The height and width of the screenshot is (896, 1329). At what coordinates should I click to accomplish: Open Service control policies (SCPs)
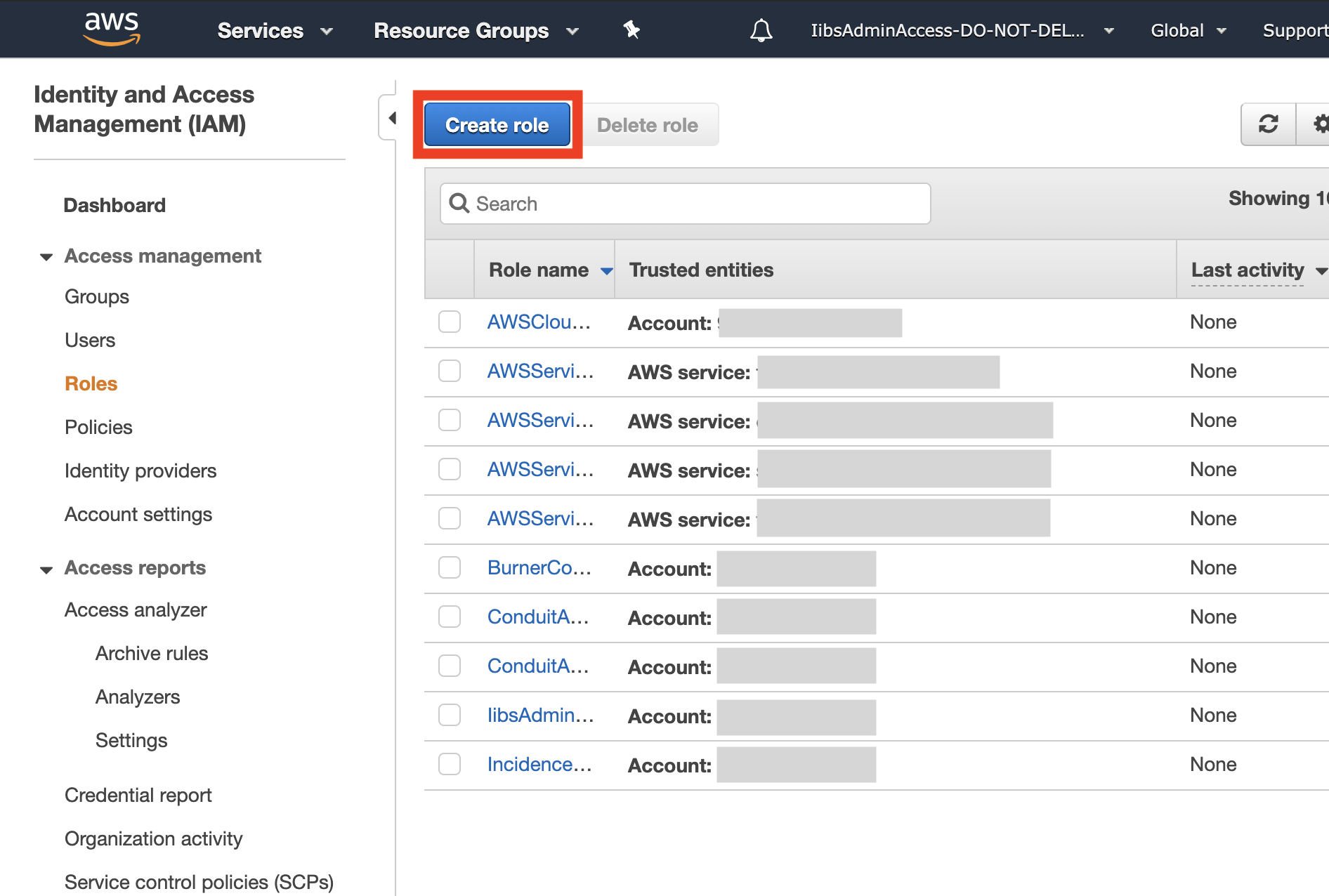point(199,882)
